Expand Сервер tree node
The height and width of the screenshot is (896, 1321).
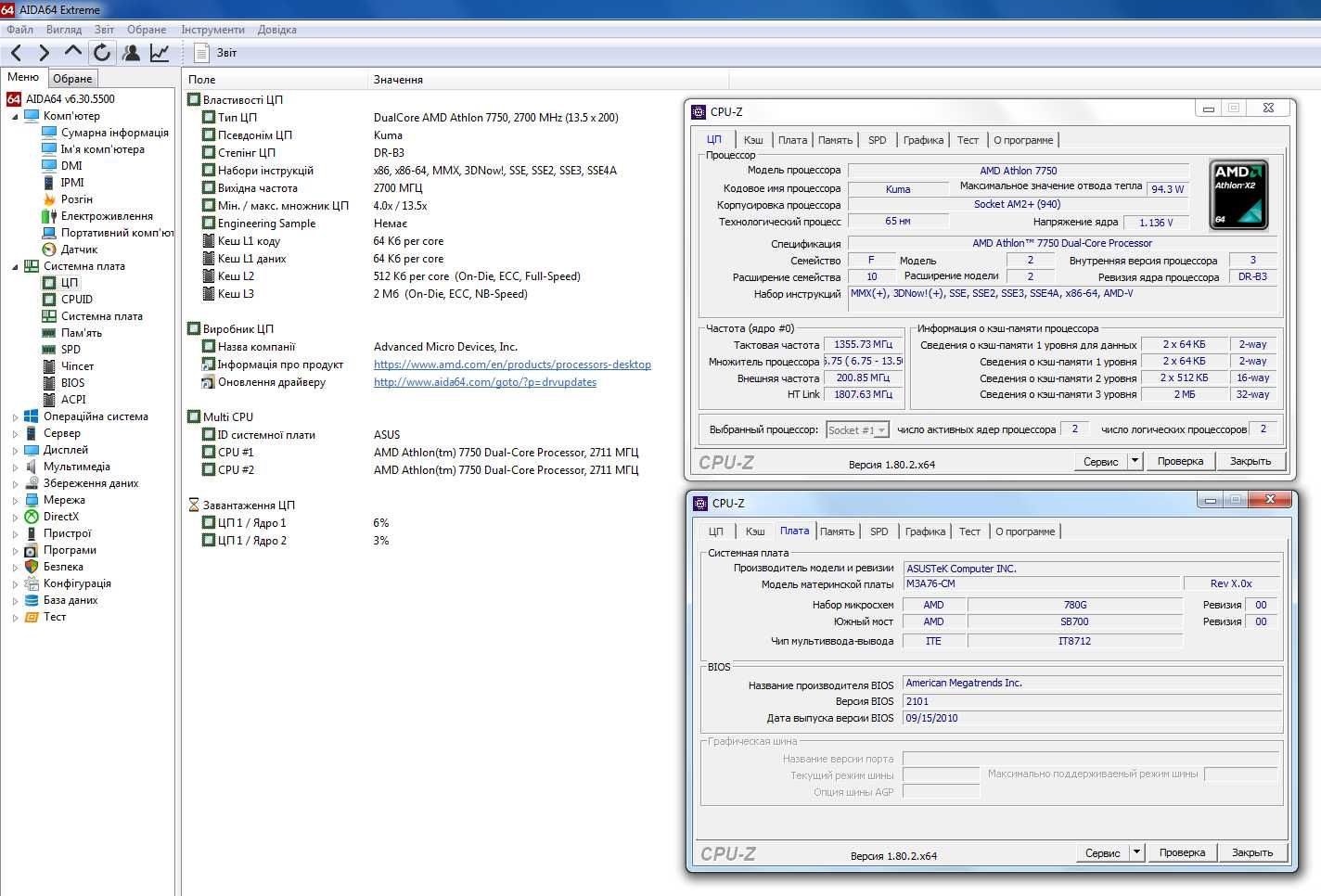(x=15, y=434)
